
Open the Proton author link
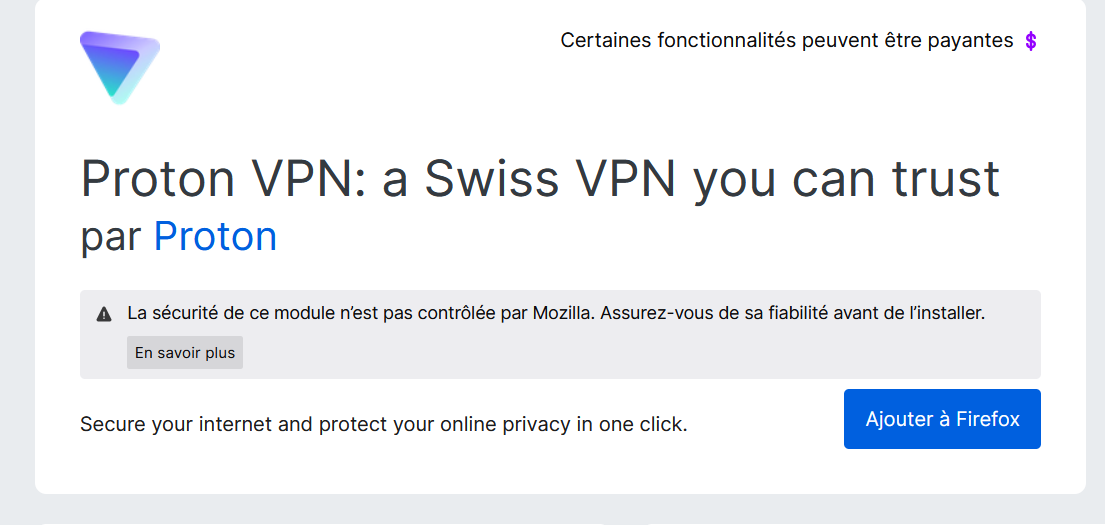click(x=215, y=236)
